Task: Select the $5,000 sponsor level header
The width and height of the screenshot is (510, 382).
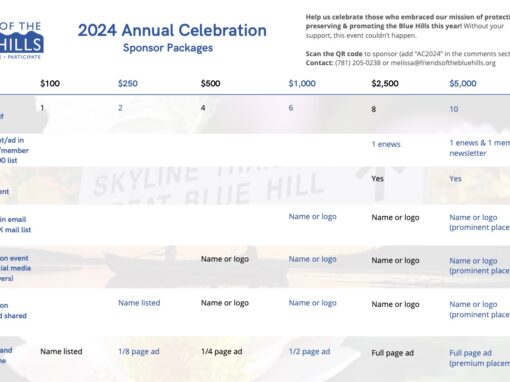Action: pos(463,83)
